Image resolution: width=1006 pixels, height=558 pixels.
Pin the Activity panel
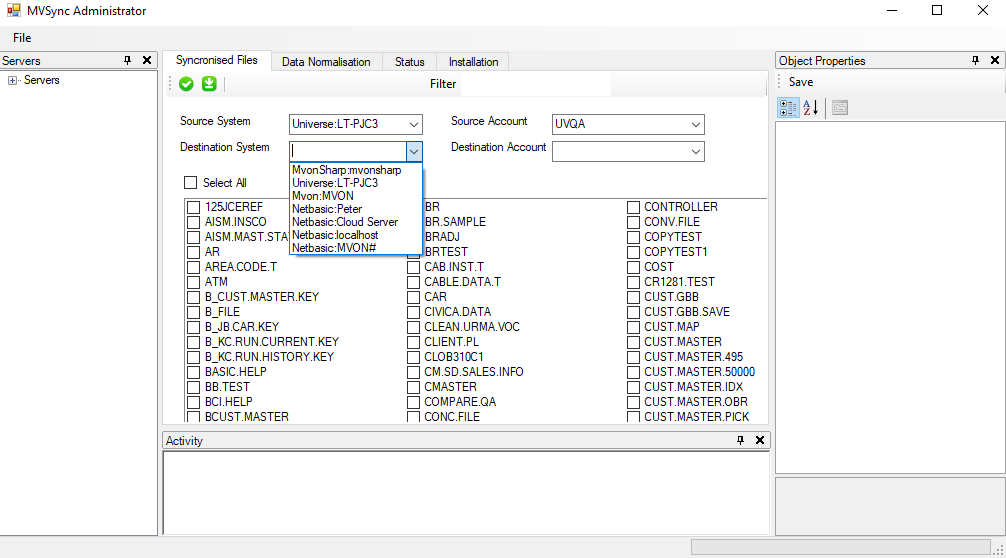coord(740,440)
